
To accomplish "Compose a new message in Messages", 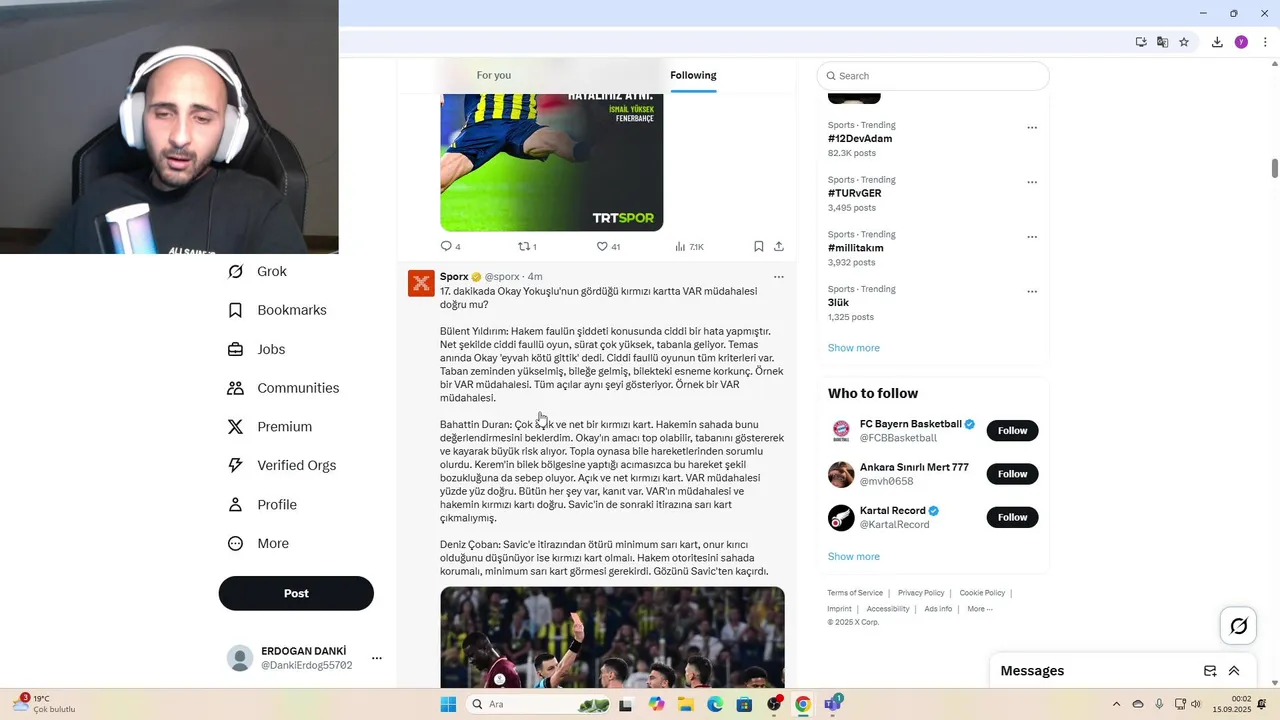I will tap(1210, 671).
